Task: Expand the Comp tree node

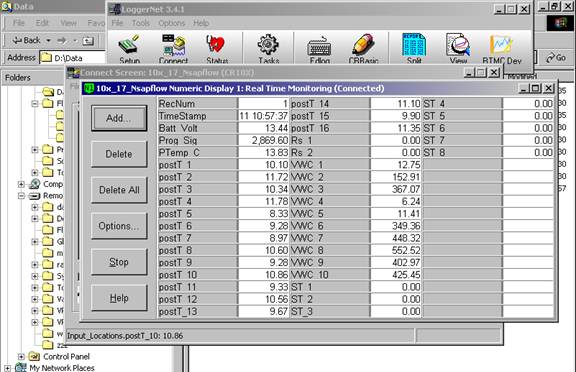Action: [21, 184]
